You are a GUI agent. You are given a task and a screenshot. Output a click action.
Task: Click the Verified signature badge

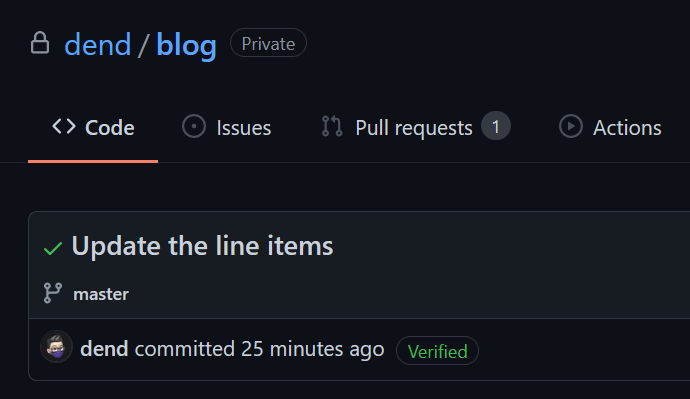437,351
